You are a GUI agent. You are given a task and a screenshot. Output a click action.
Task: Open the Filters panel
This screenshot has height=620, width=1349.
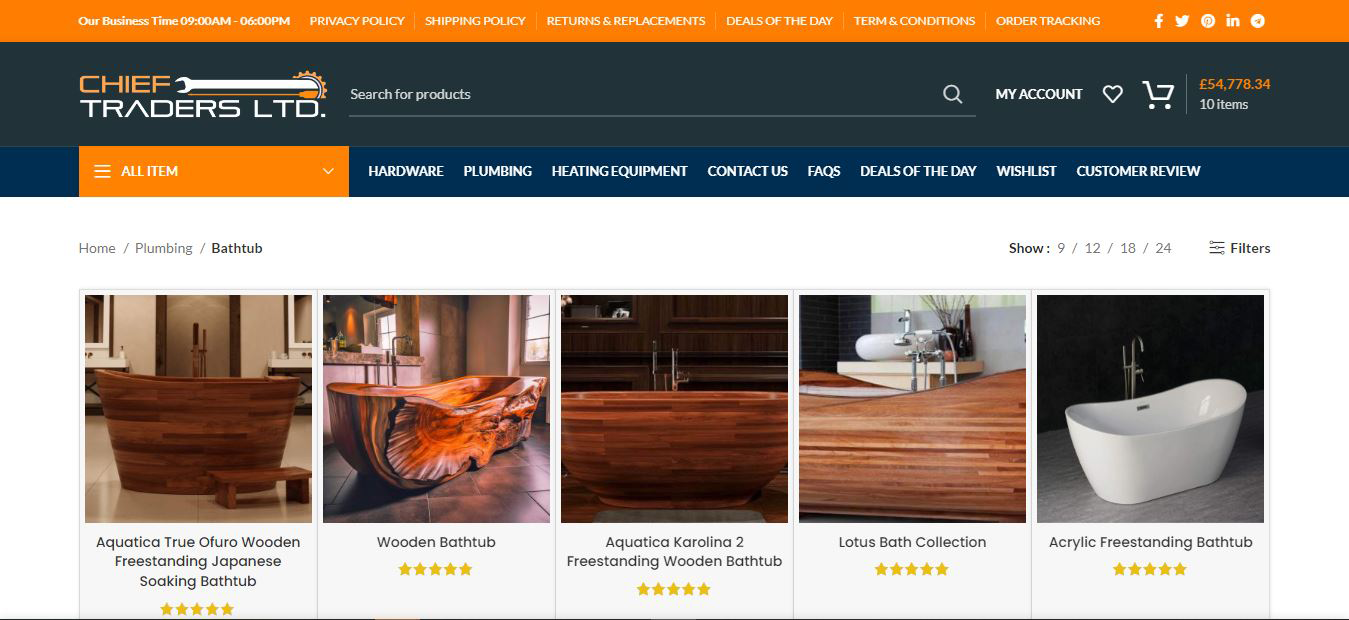tap(1239, 248)
